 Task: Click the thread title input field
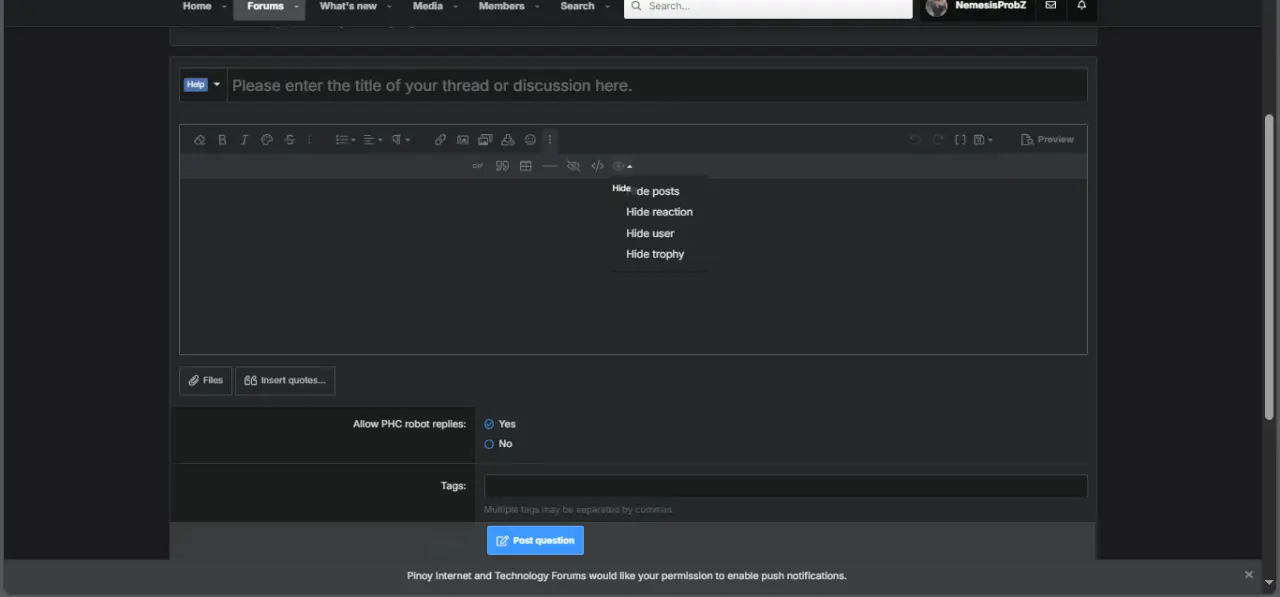(x=657, y=85)
